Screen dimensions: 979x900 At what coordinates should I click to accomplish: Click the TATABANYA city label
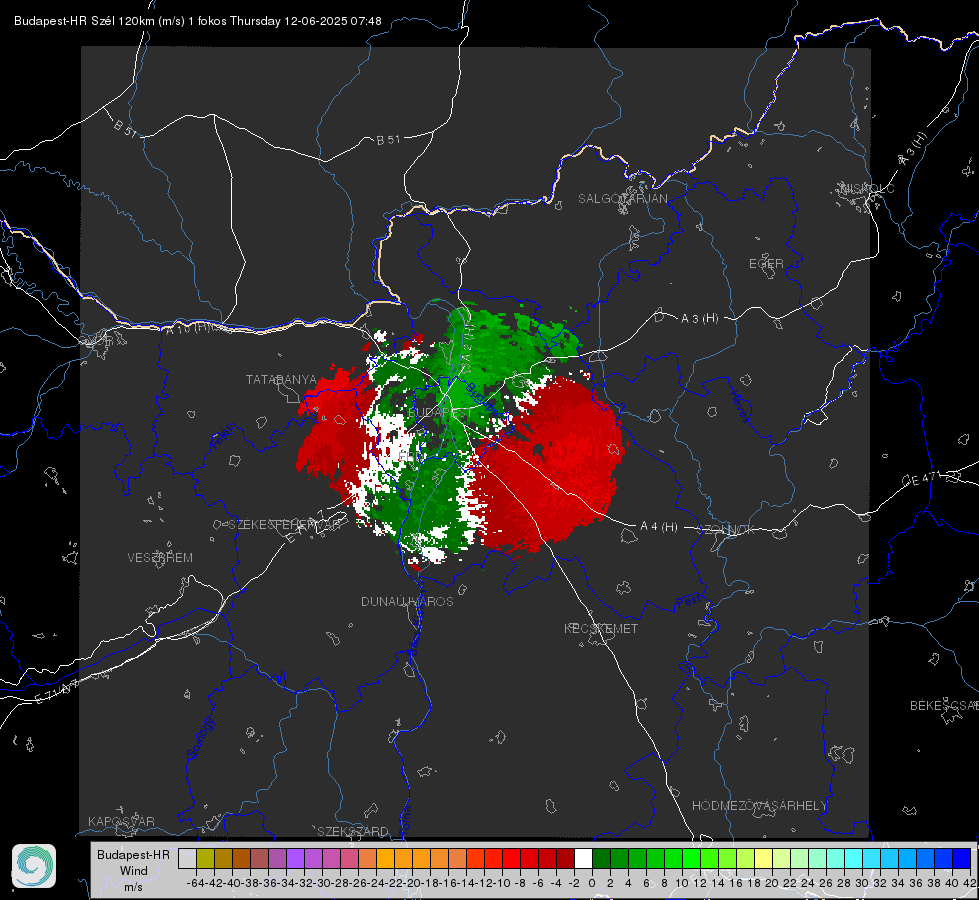[x=281, y=380]
